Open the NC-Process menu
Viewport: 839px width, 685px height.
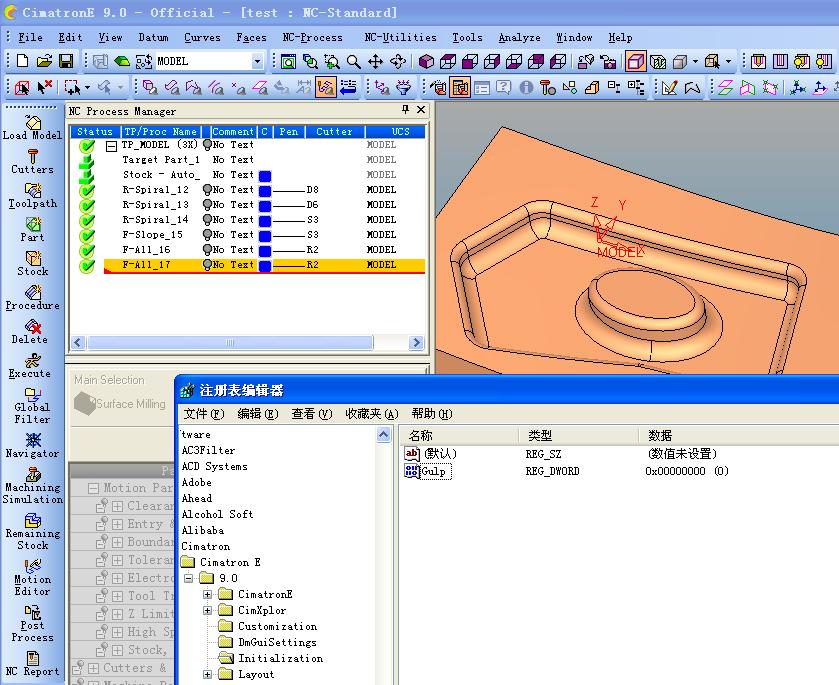(312, 37)
